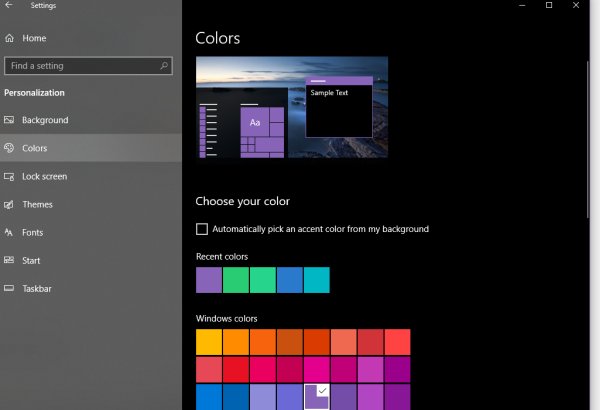
Task: Click the Themes brush icon
Action: pyautogui.click(x=9, y=204)
